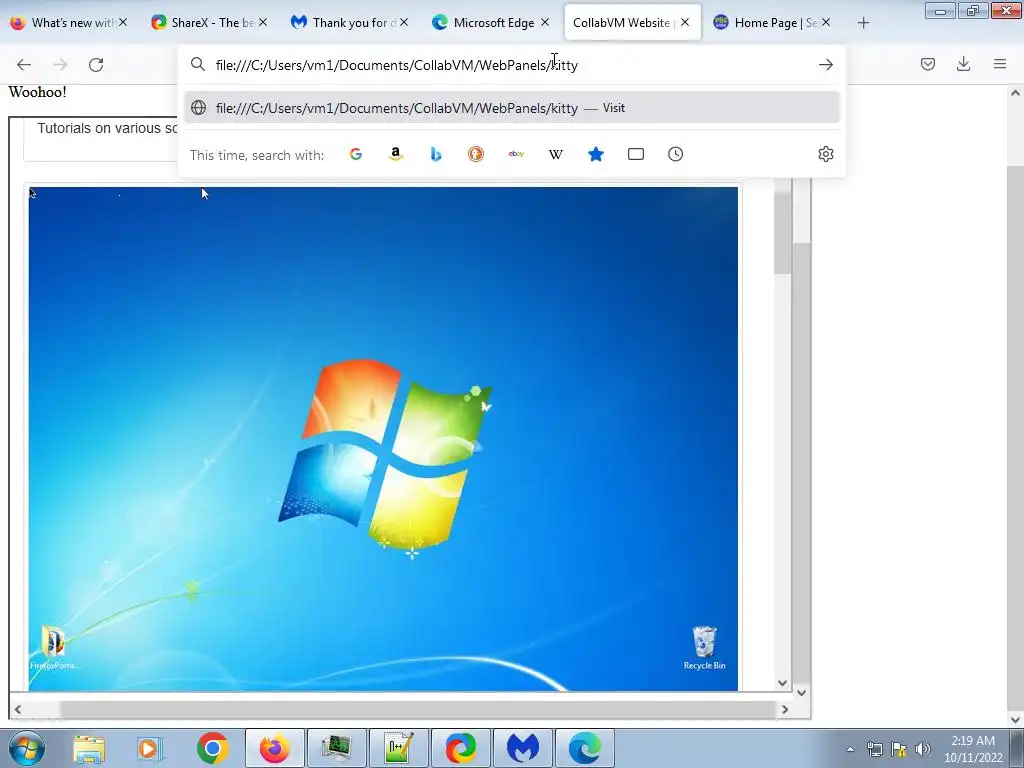The width and height of the screenshot is (1024, 768).
Task: Click the forward navigation arrow
Action: [x=60, y=65]
